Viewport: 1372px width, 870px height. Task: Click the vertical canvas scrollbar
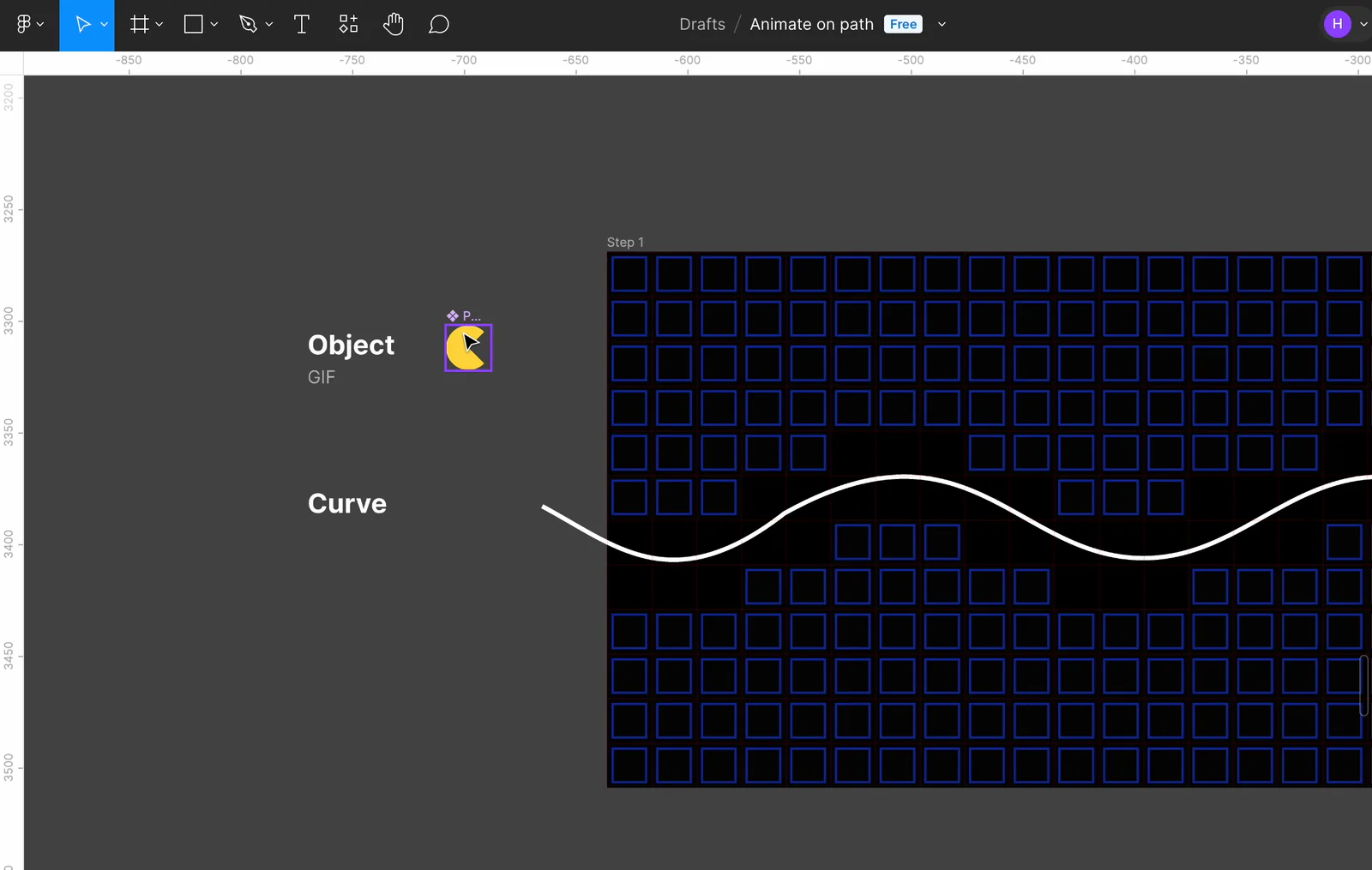click(x=1363, y=686)
